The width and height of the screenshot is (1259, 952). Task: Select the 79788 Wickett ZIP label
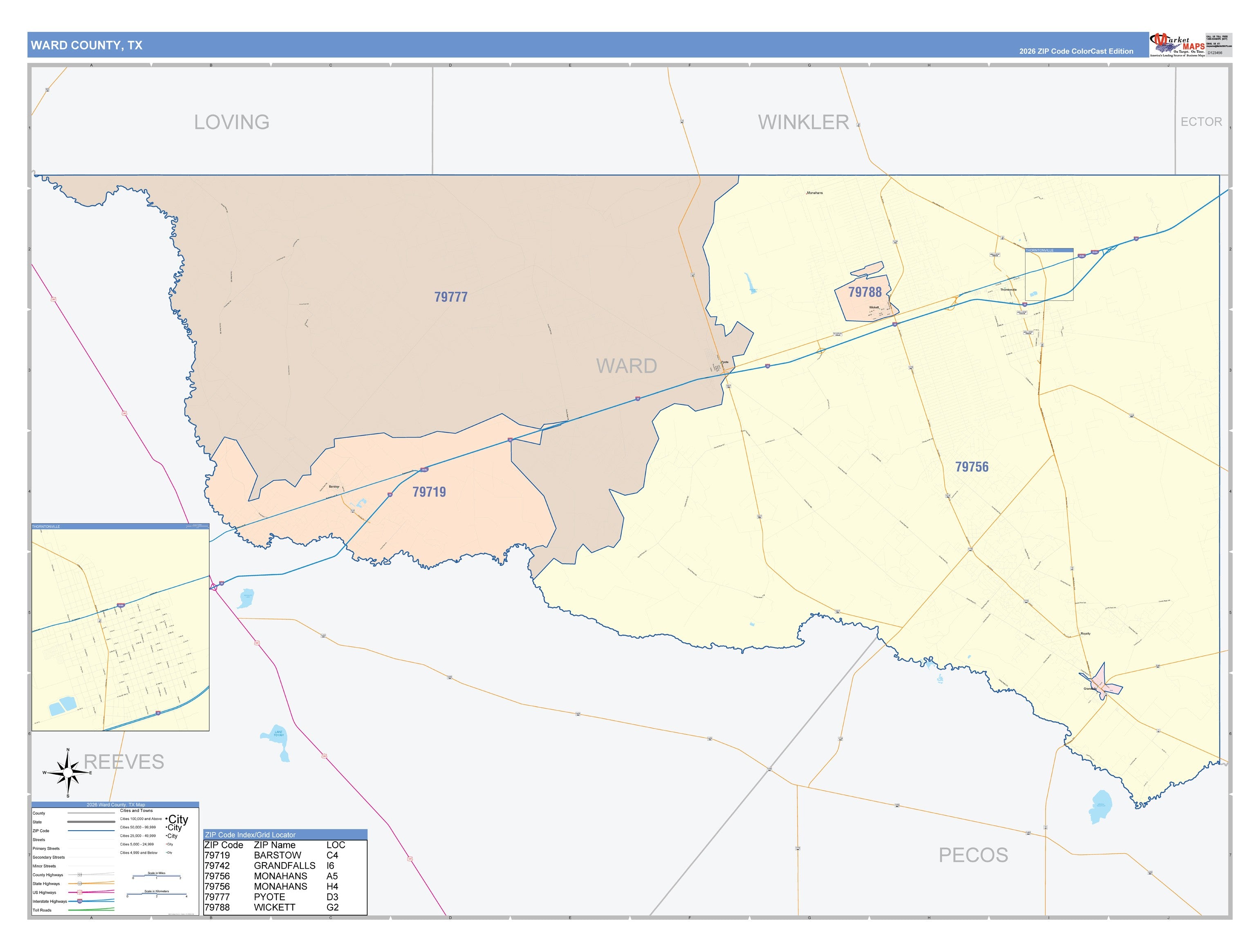click(865, 292)
